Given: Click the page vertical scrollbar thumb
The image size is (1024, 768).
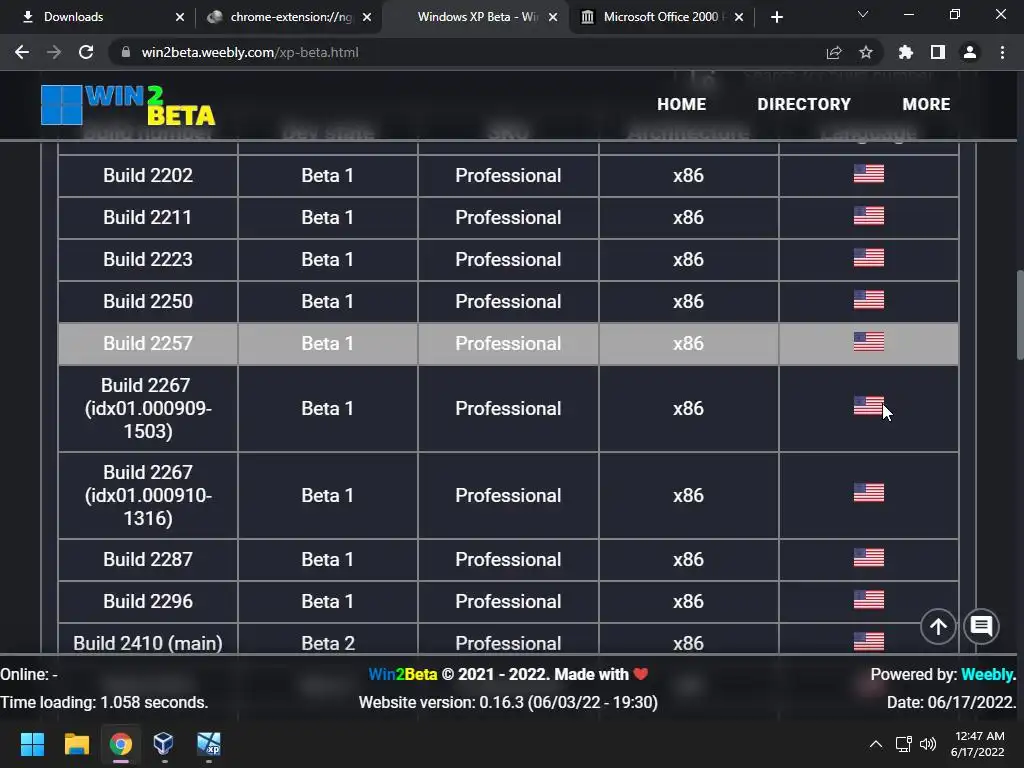Looking at the screenshot, I should click(1019, 314).
